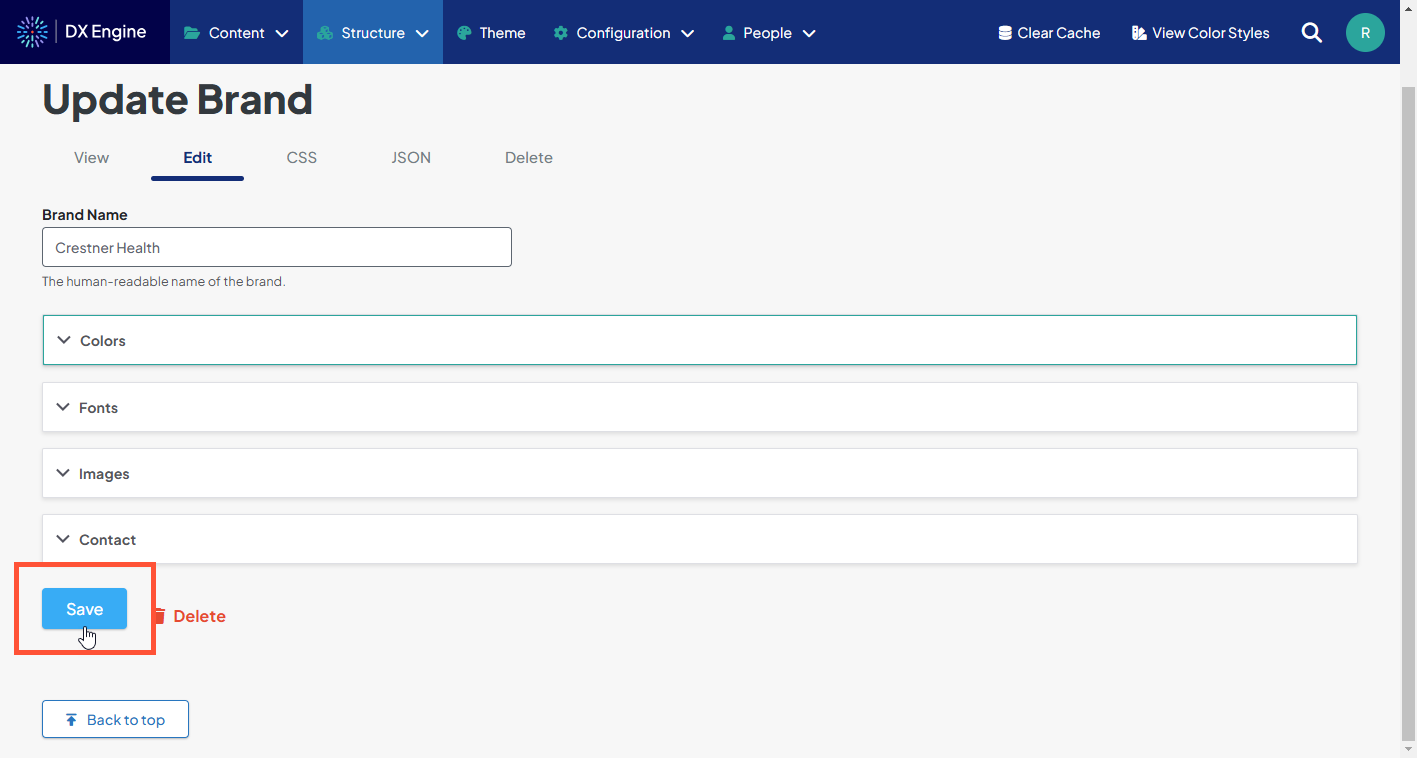Screen dimensions: 1417x758
Task: Open the Structure dropdown arrow
Action: click(x=422, y=33)
